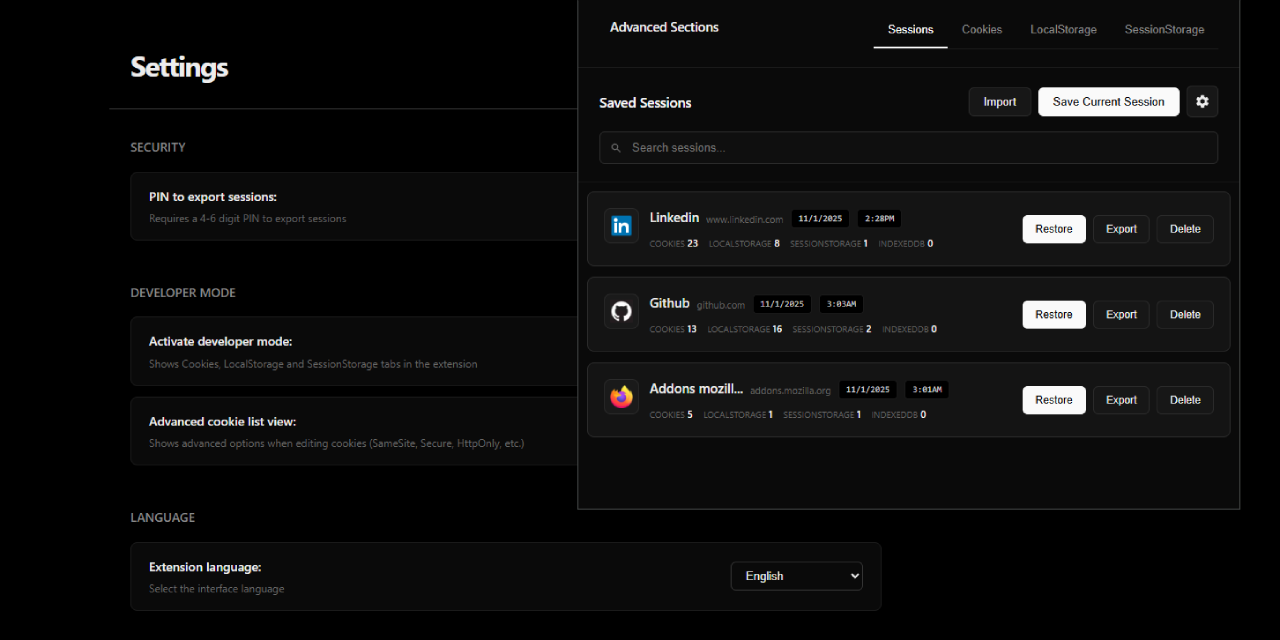Click the GitHub octocat logo icon
The image size is (1280, 640).
tap(621, 312)
